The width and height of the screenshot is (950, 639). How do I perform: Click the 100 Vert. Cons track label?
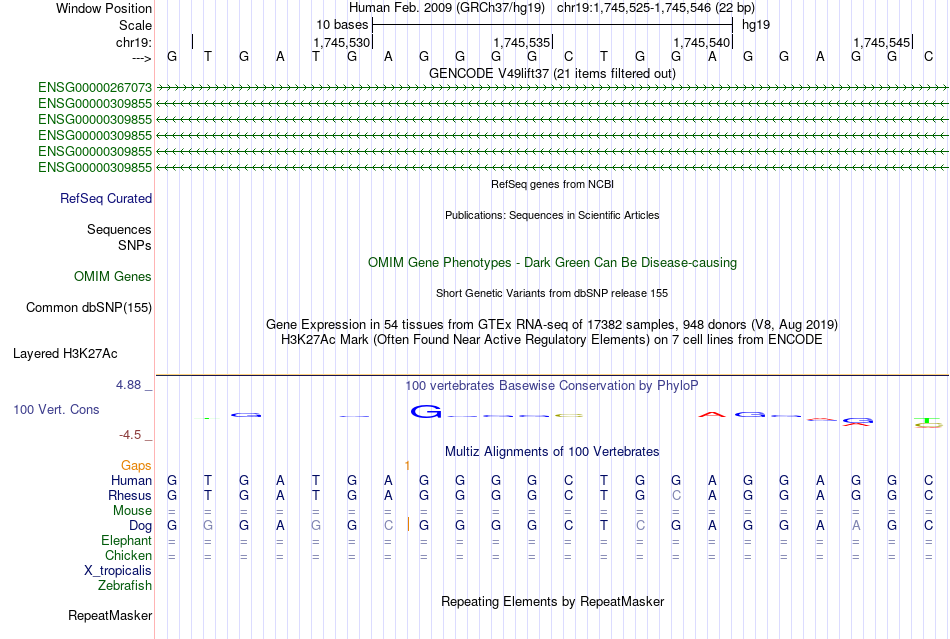(56, 409)
